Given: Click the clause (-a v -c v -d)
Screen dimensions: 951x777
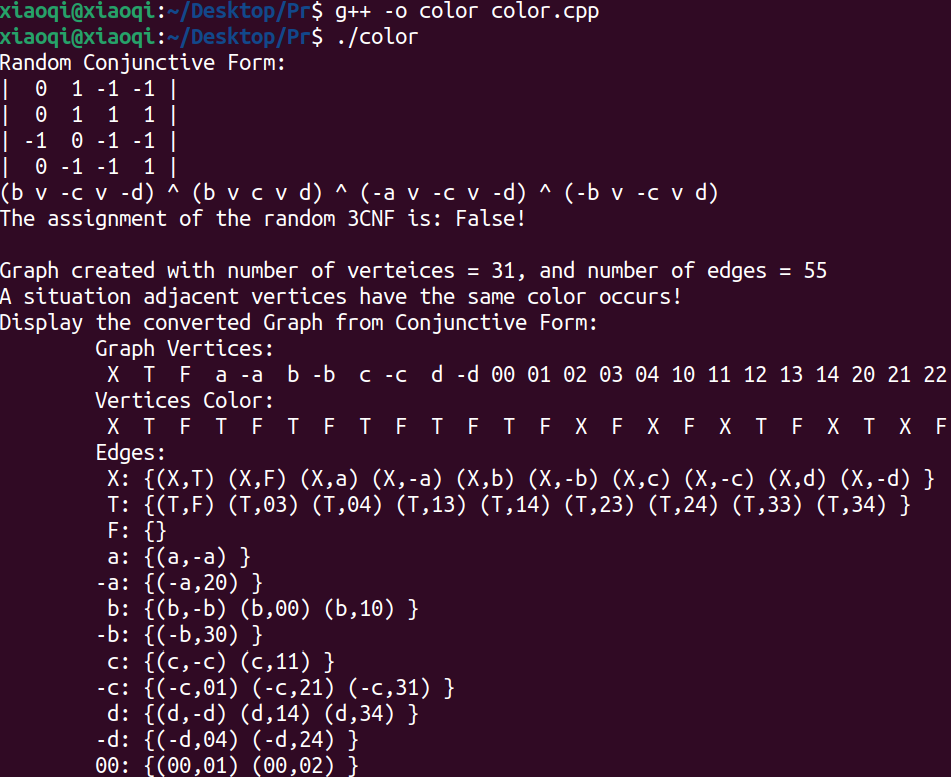Looking at the screenshot, I should tap(443, 193).
